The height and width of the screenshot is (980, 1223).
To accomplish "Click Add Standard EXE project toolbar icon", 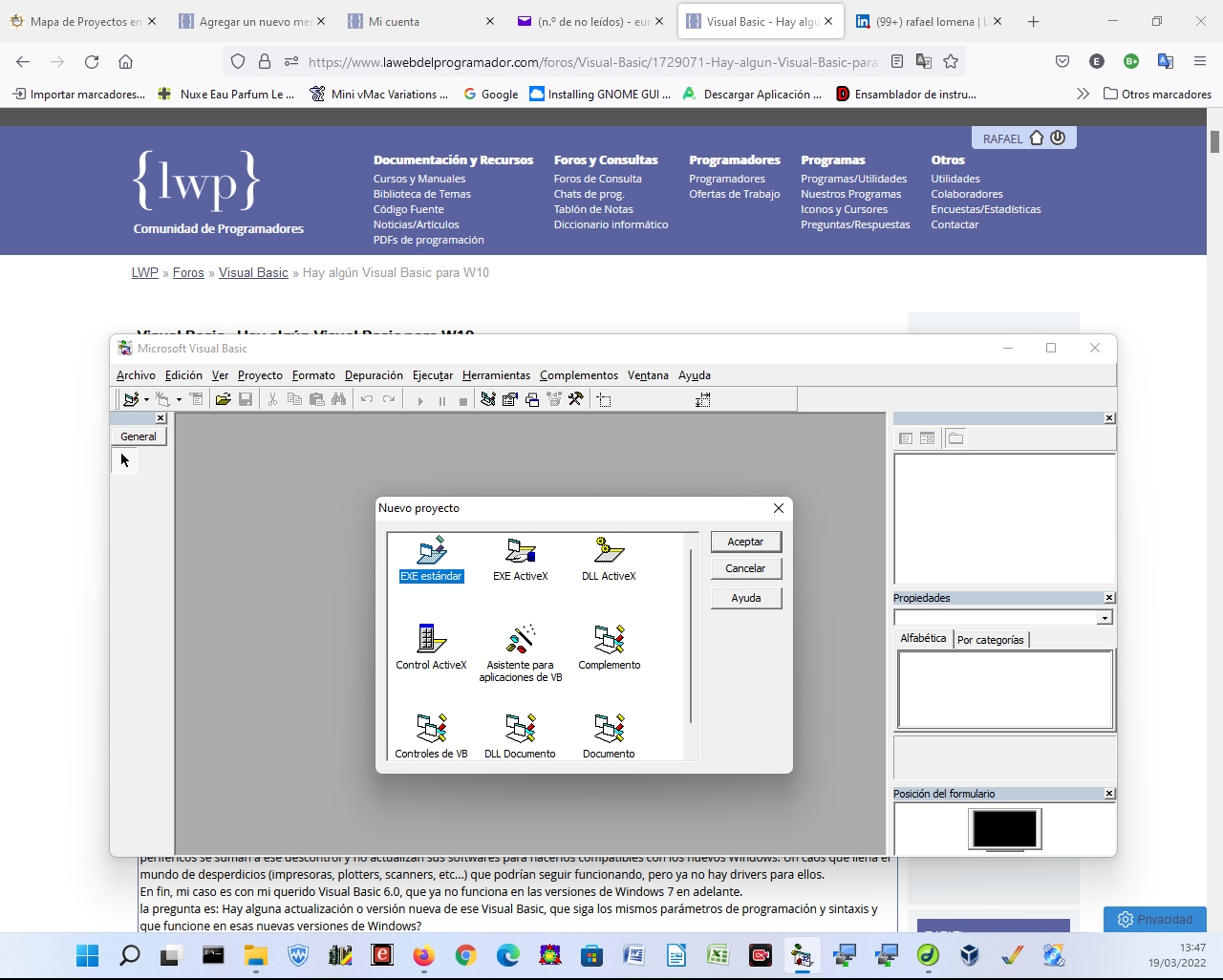I will tap(131, 399).
